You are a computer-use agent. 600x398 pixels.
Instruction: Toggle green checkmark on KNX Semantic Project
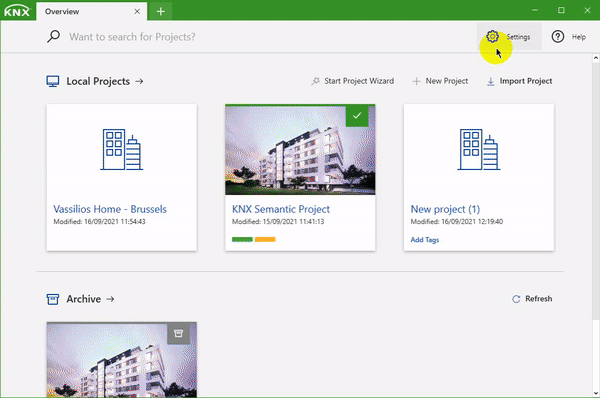(x=357, y=115)
